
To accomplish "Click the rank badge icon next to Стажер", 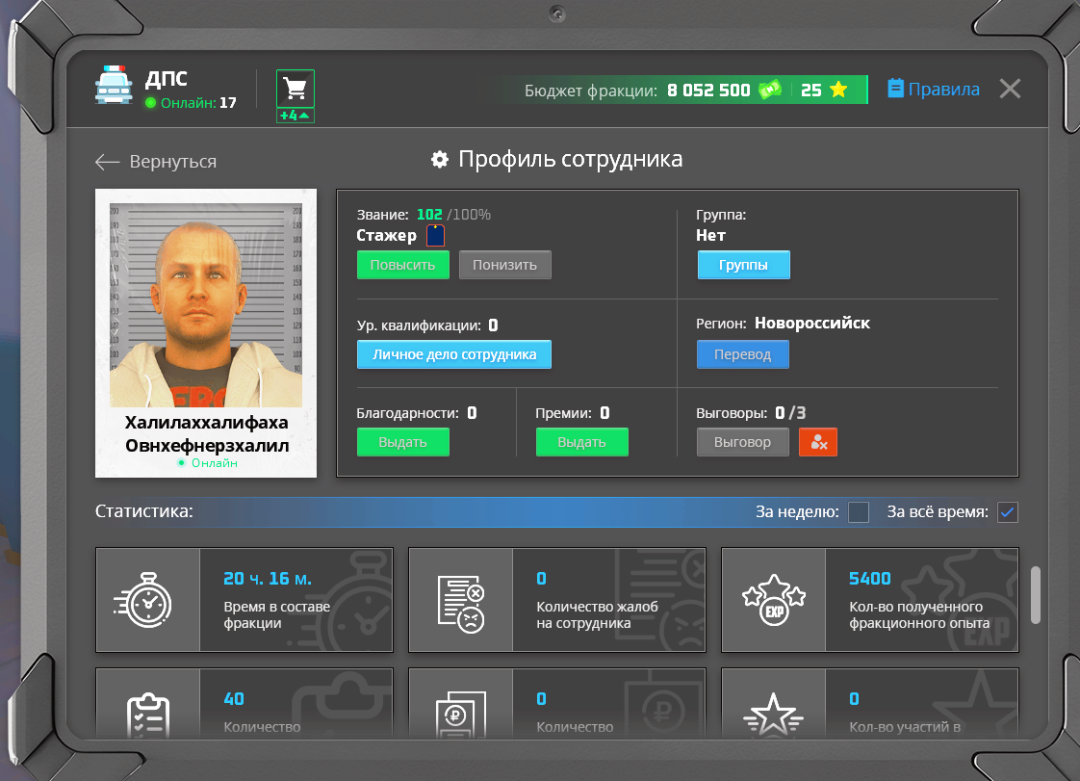I will [435, 236].
